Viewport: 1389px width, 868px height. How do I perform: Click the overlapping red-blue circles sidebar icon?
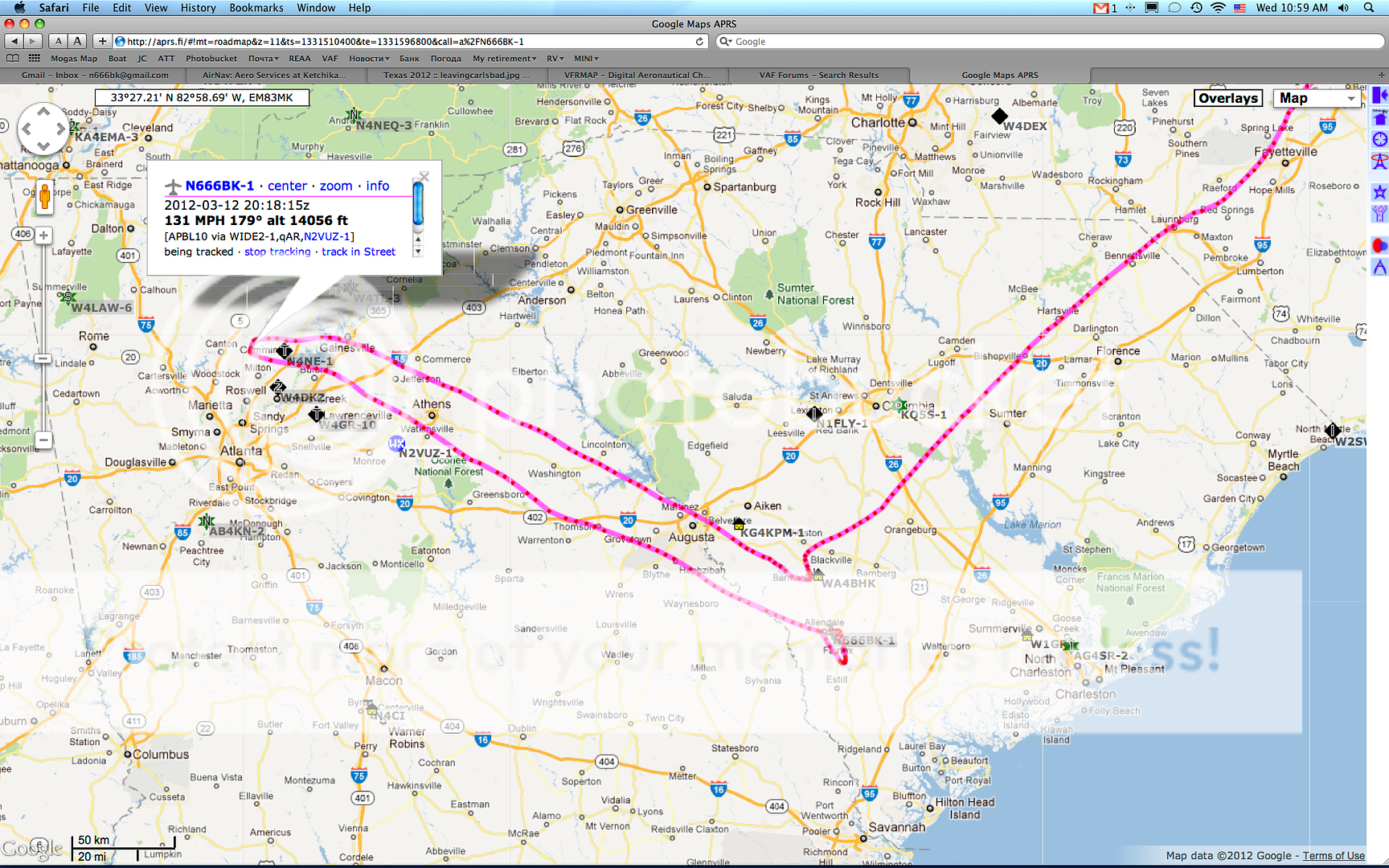1379,245
